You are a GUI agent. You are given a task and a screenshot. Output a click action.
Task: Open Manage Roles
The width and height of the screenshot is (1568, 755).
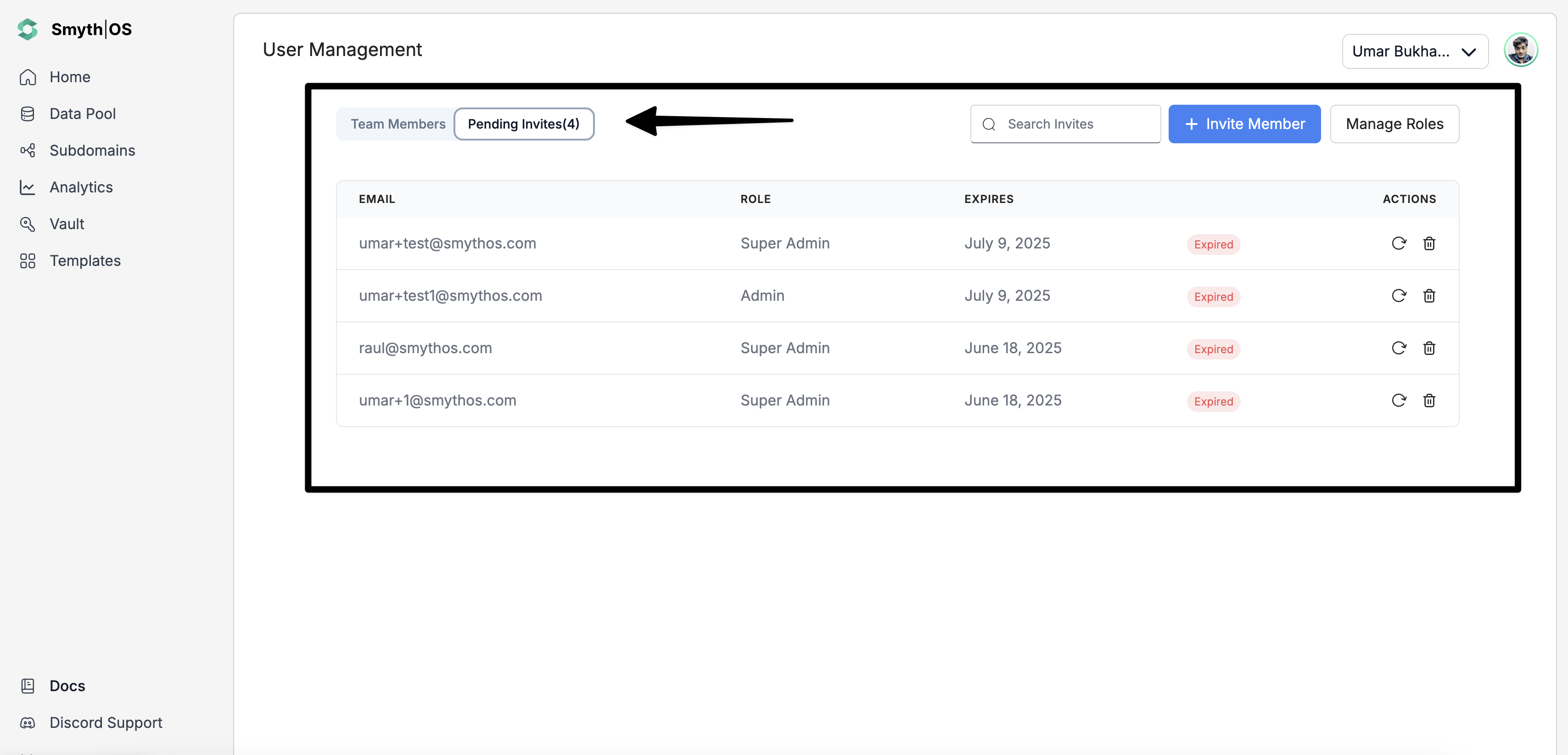(x=1394, y=124)
